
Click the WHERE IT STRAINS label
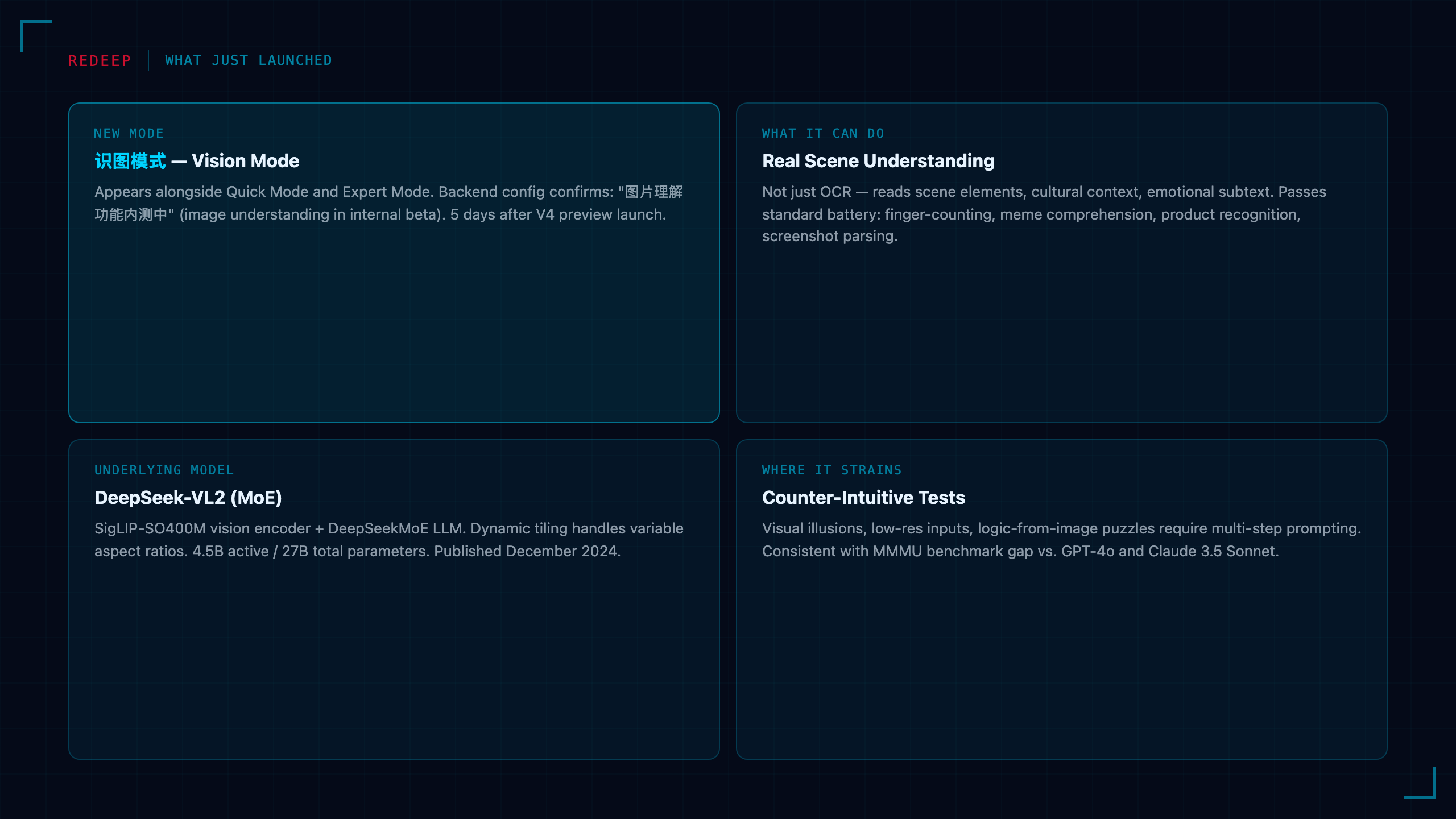[x=832, y=470]
